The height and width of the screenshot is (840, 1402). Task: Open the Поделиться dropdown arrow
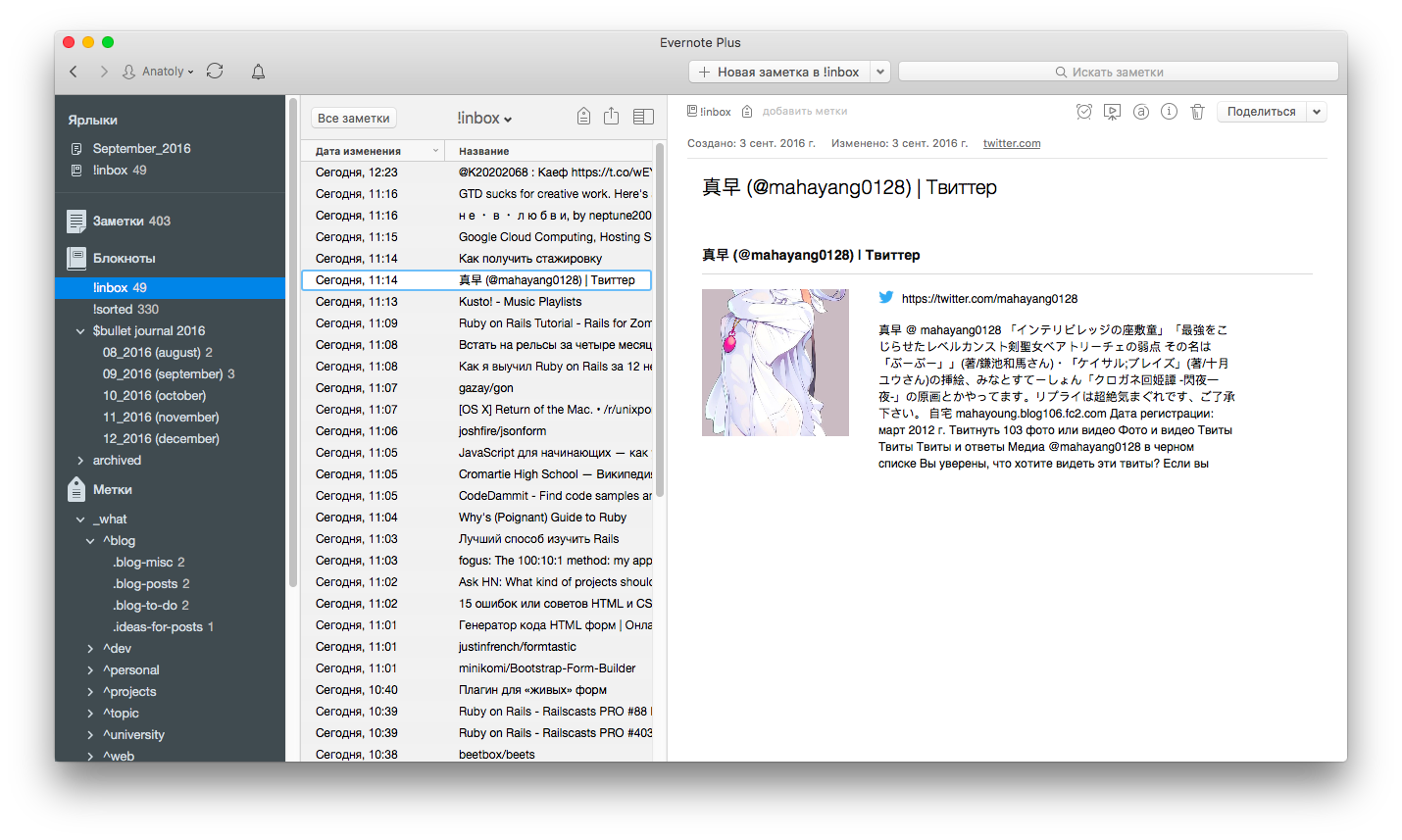coord(1318,112)
